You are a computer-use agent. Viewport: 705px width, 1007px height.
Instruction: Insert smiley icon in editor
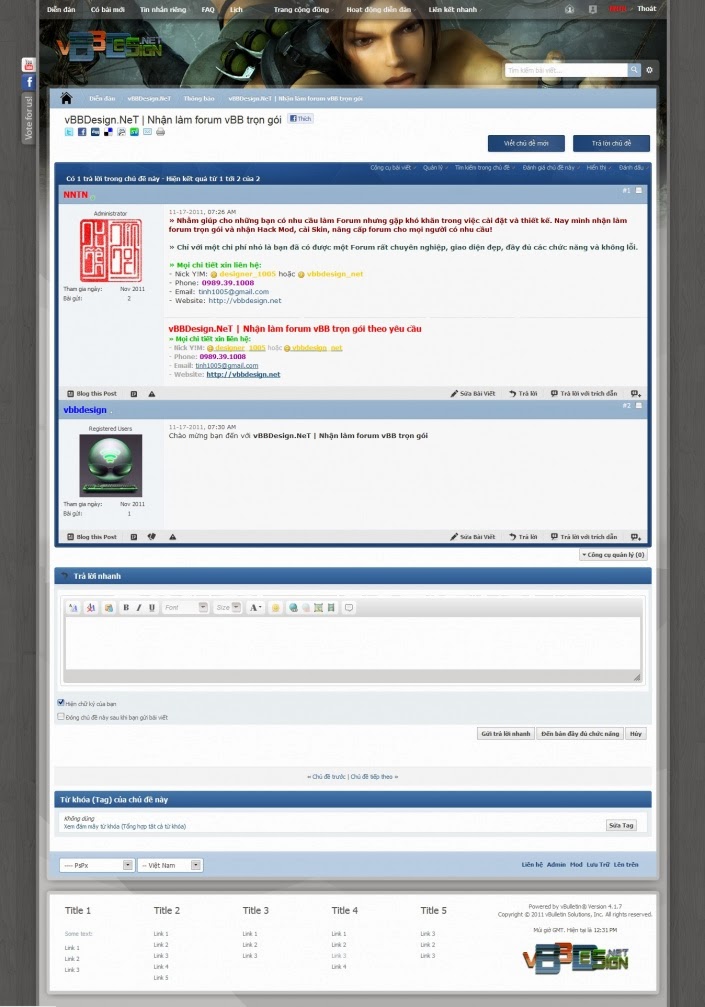[275, 608]
